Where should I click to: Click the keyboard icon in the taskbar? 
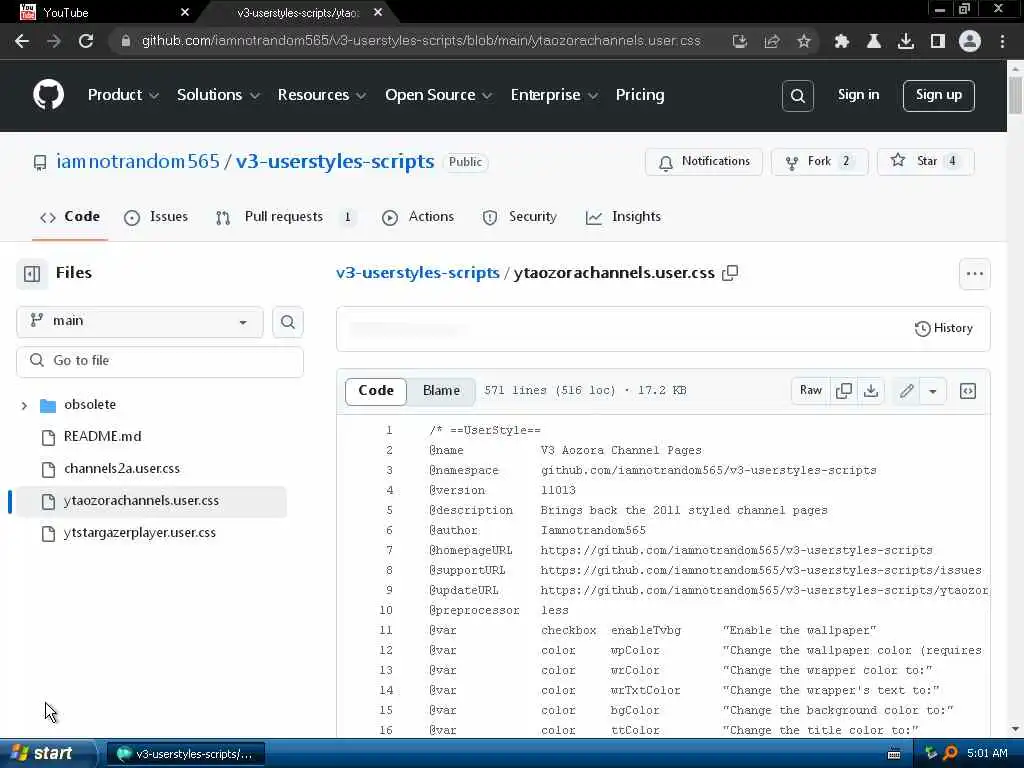tap(894, 754)
